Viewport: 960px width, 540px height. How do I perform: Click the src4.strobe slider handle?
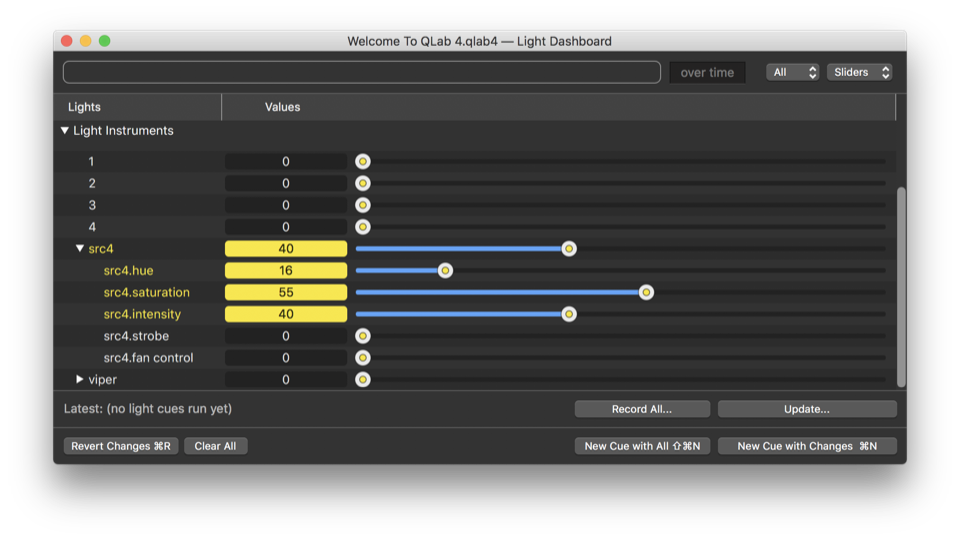[x=363, y=336]
